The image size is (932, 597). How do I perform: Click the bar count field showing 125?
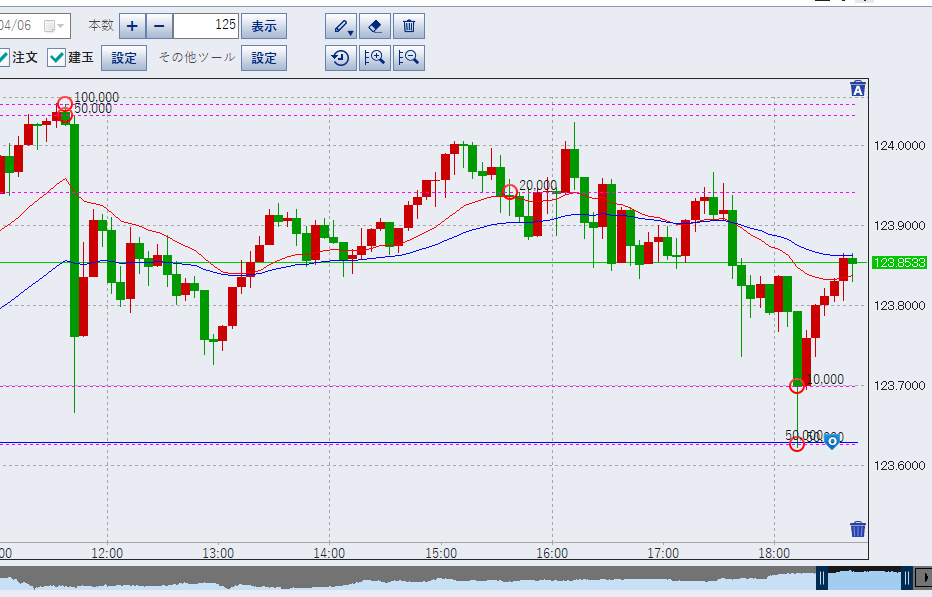pos(206,26)
